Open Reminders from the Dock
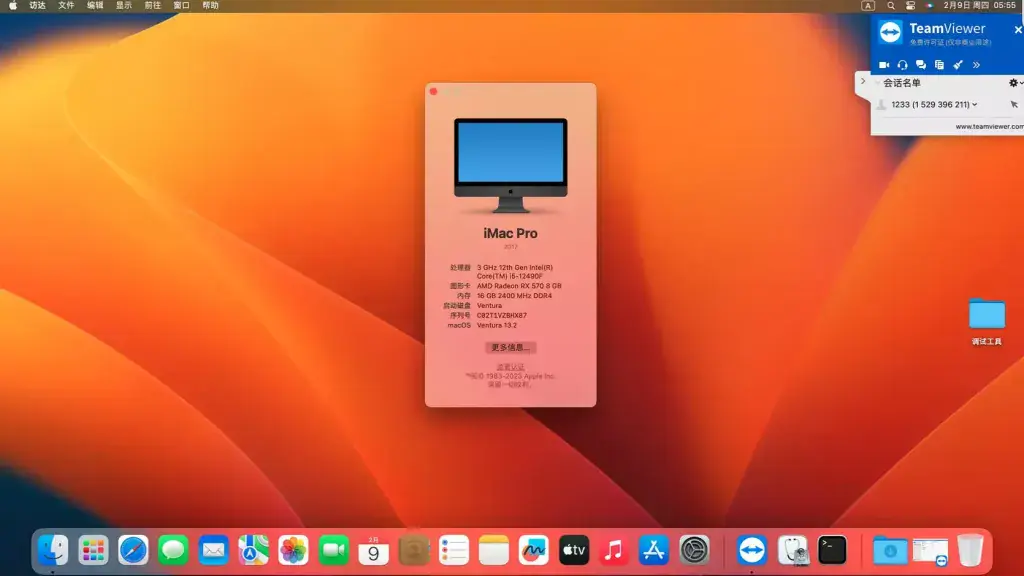Screen dimensions: 1024x576 click(x=454, y=550)
